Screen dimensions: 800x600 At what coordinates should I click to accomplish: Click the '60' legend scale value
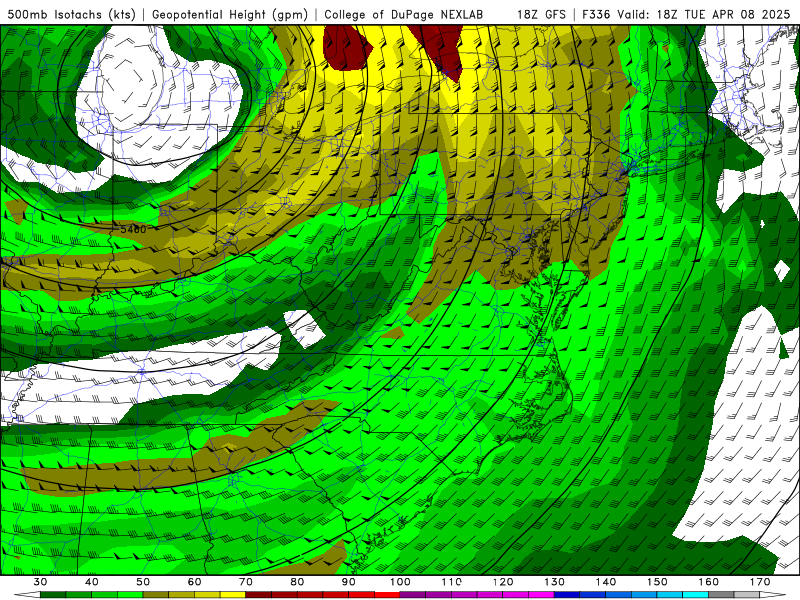[194, 582]
